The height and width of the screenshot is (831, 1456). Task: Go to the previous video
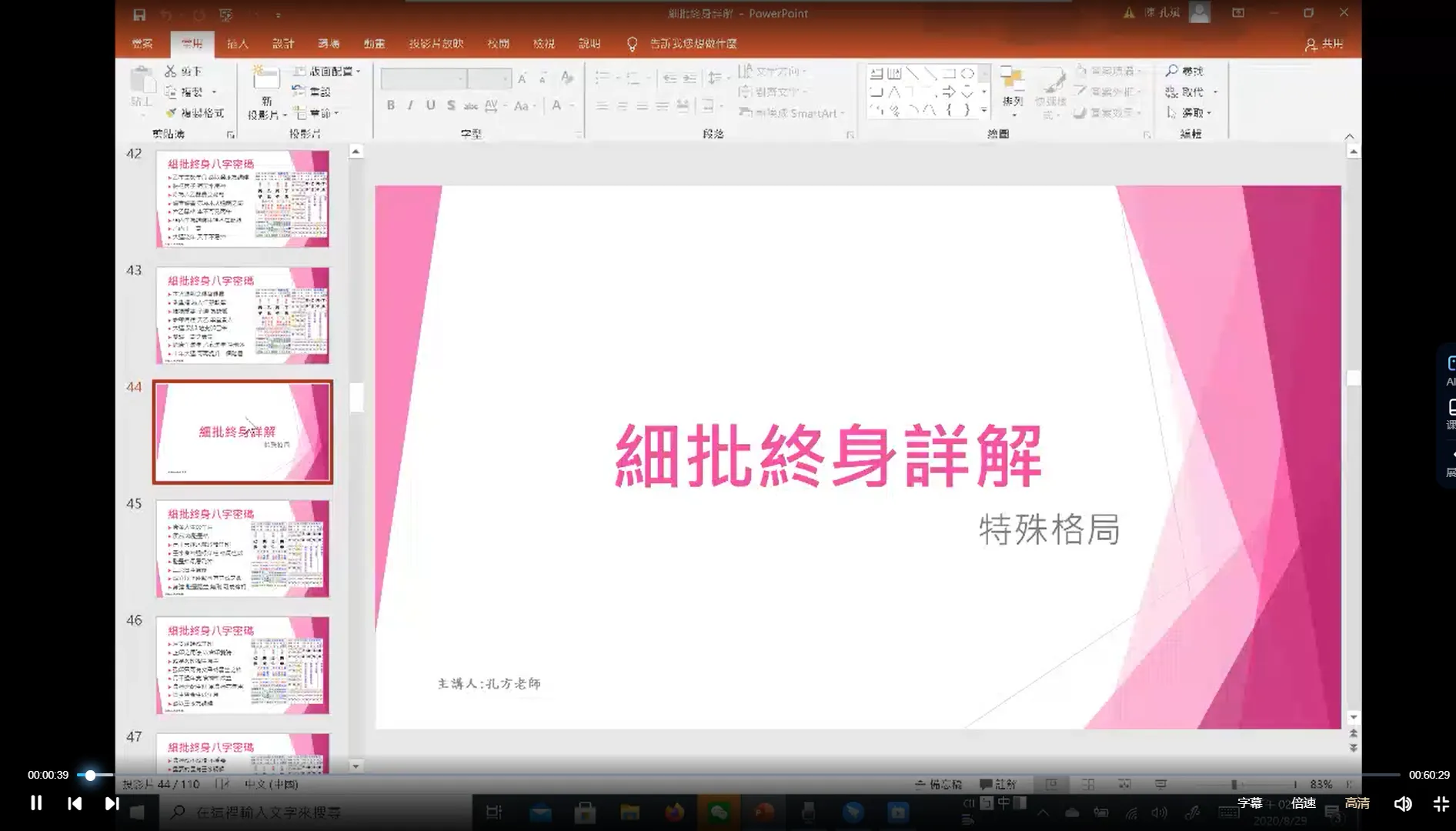(75, 803)
